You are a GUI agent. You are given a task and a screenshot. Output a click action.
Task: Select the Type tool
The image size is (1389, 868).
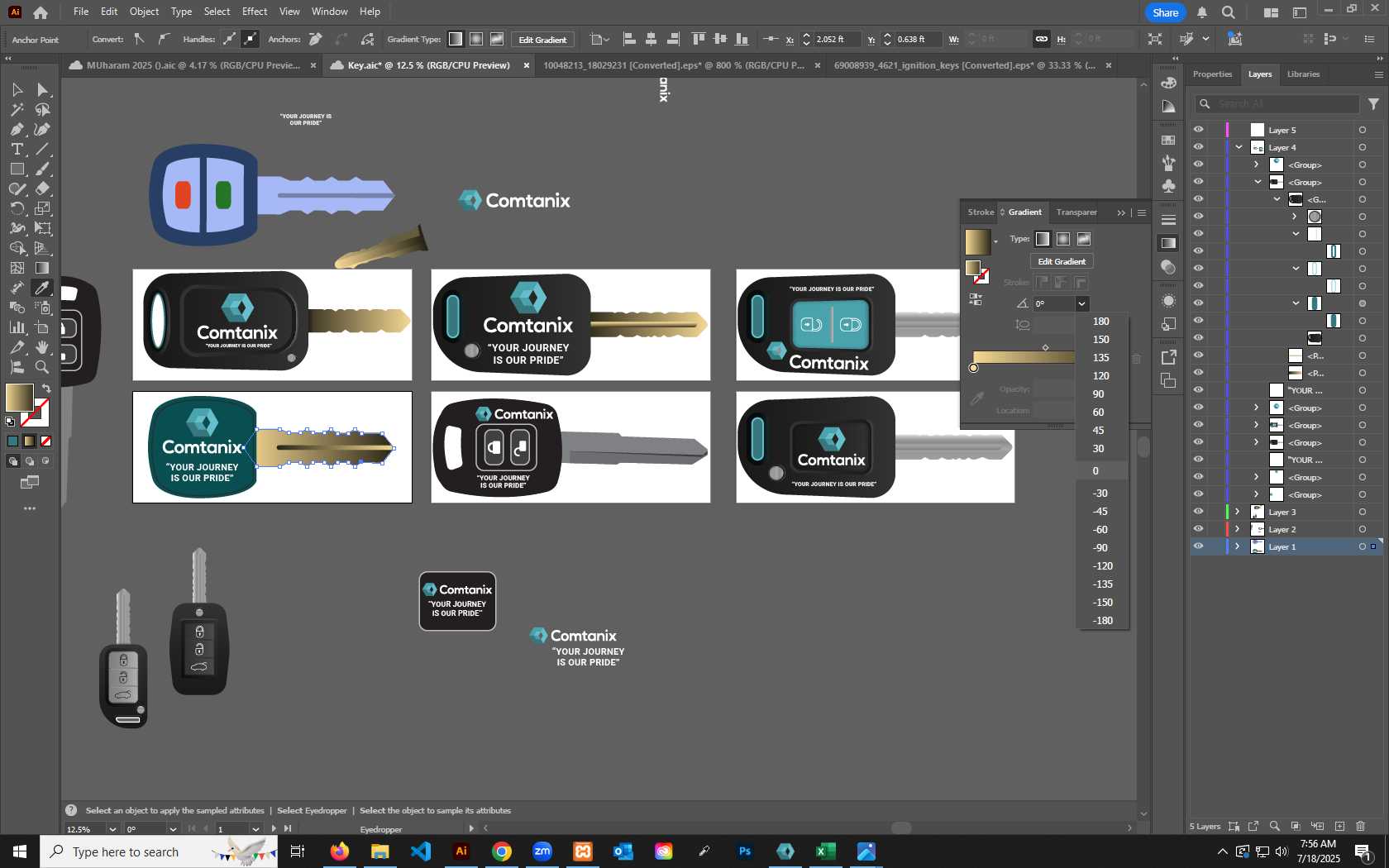tap(17, 149)
